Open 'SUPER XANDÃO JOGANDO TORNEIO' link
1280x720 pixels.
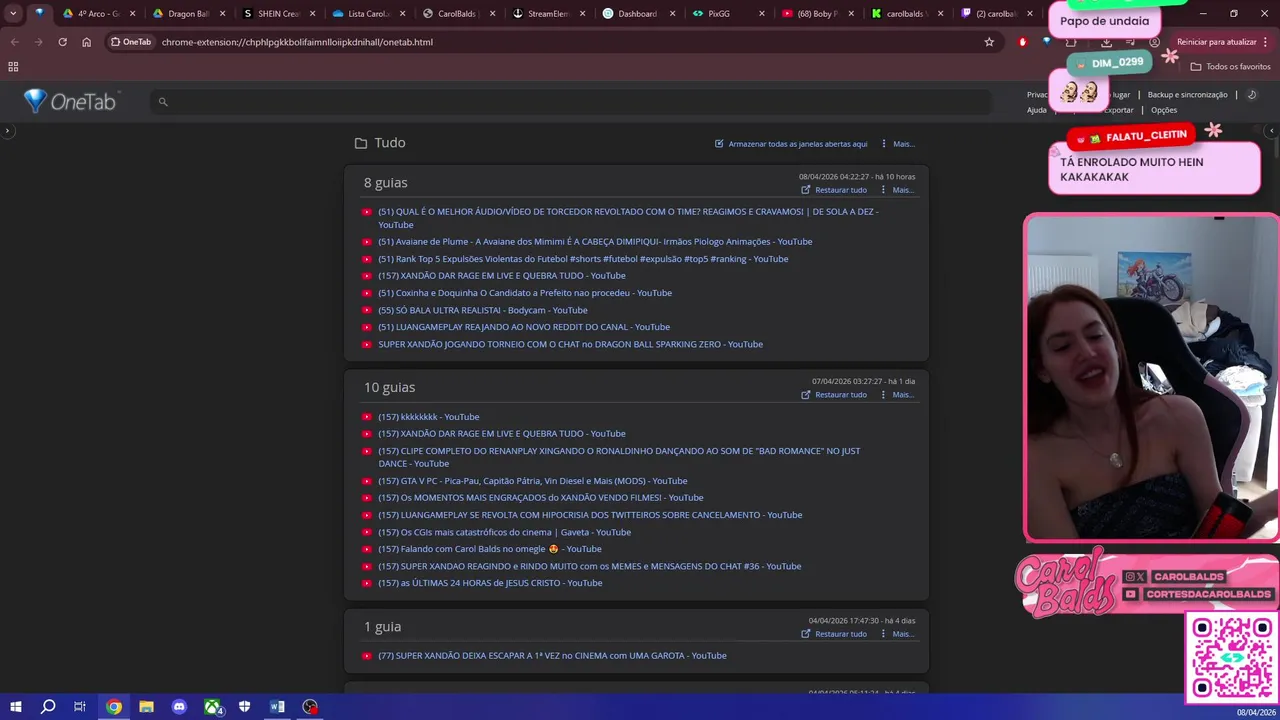point(570,344)
